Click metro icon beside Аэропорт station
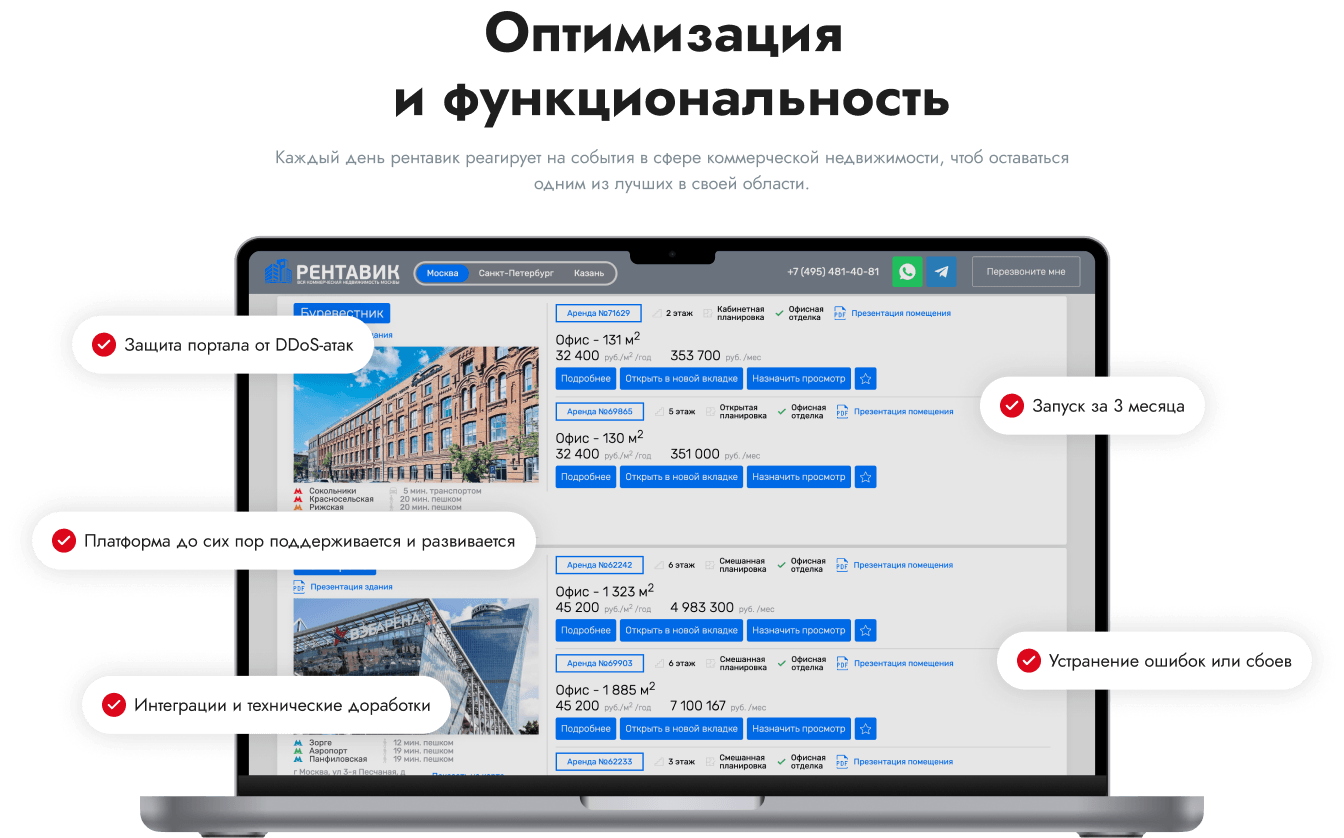The width and height of the screenshot is (1344, 838). [298, 751]
